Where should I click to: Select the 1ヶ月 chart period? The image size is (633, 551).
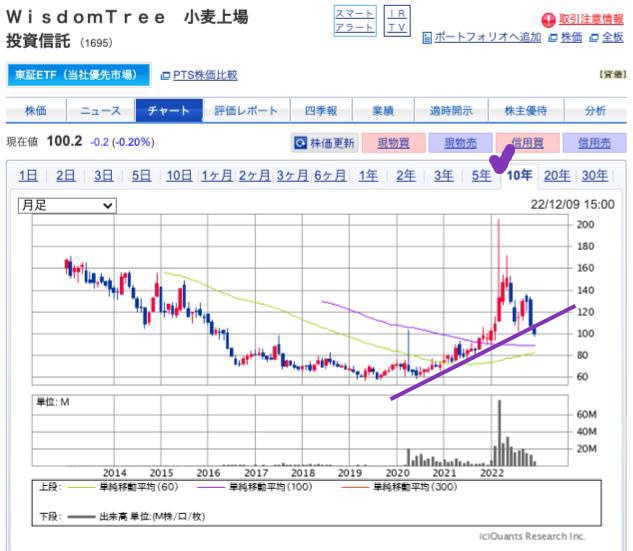[217, 176]
